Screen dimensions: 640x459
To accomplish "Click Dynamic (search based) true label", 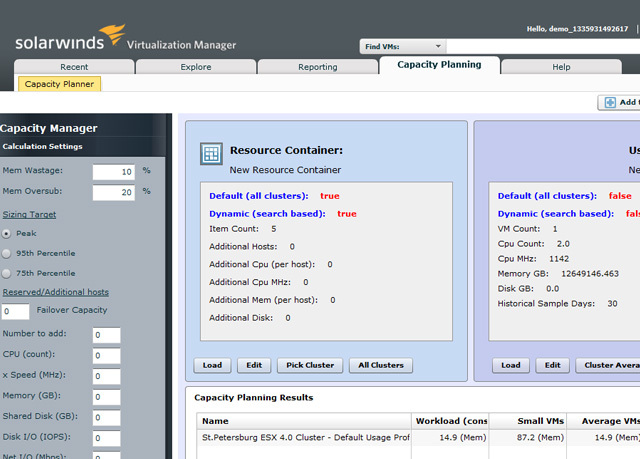I will (x=283, y=214).
